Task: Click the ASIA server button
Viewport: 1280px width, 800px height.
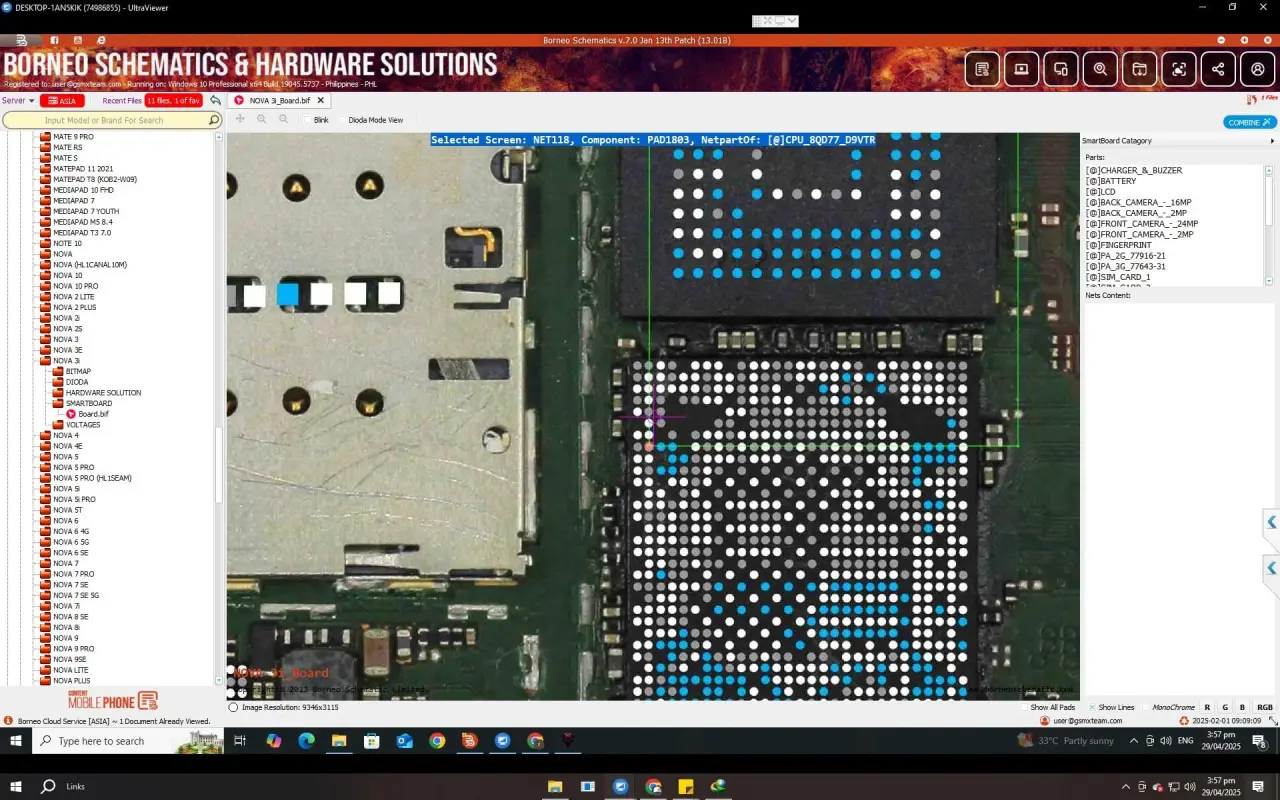Action: coord(62,100)
